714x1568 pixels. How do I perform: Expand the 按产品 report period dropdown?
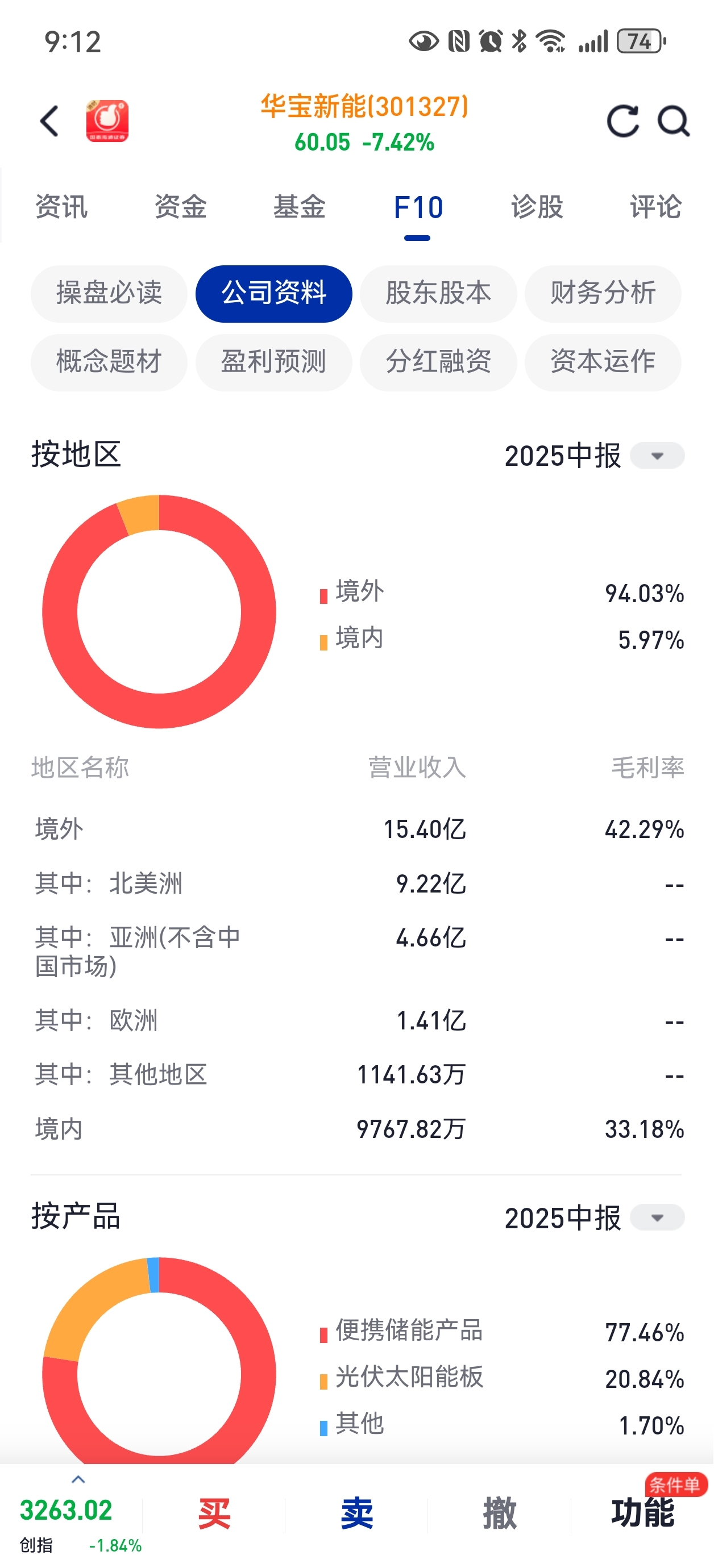(657, 1218)
